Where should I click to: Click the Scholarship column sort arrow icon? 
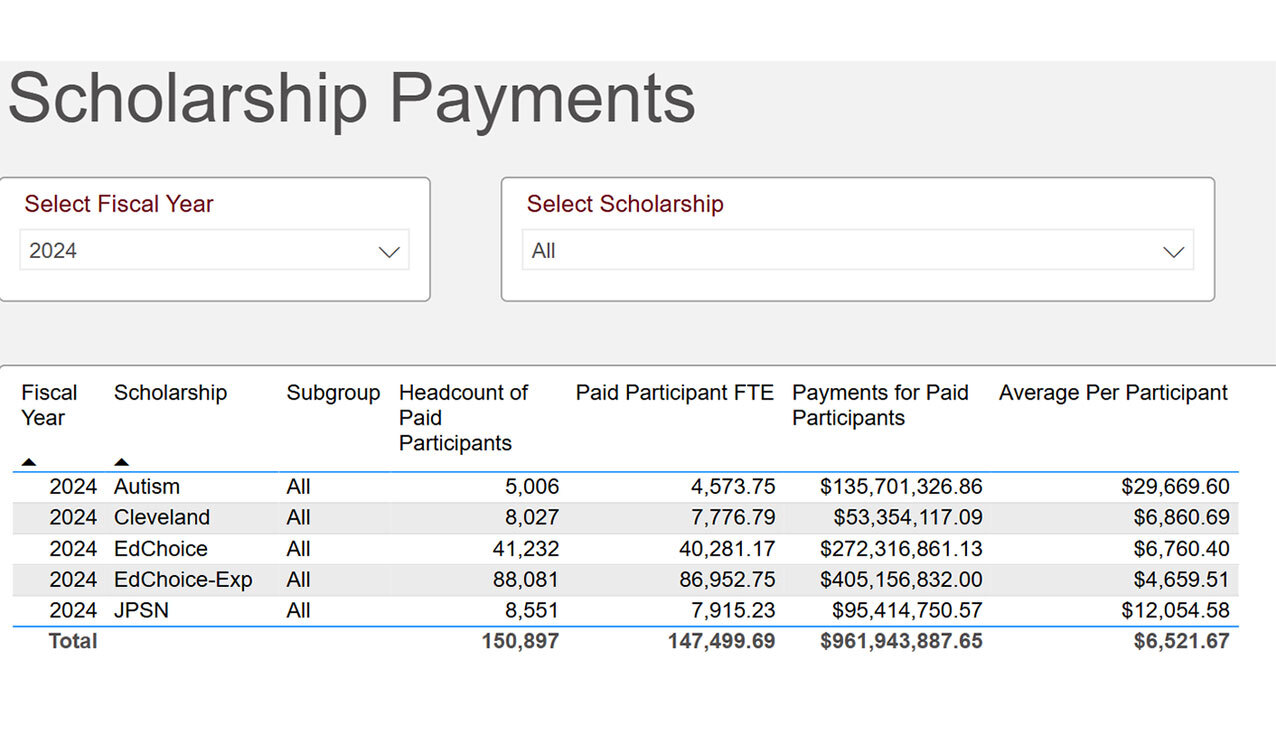click(x=121, y=462)
